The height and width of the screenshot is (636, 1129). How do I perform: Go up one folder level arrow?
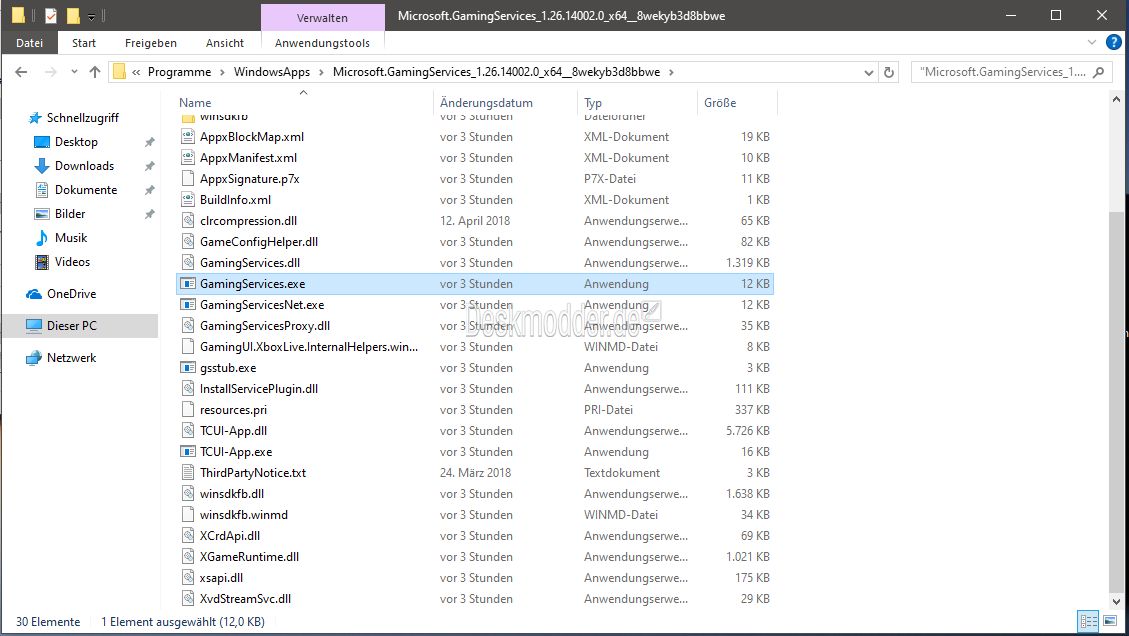(94, 72)
